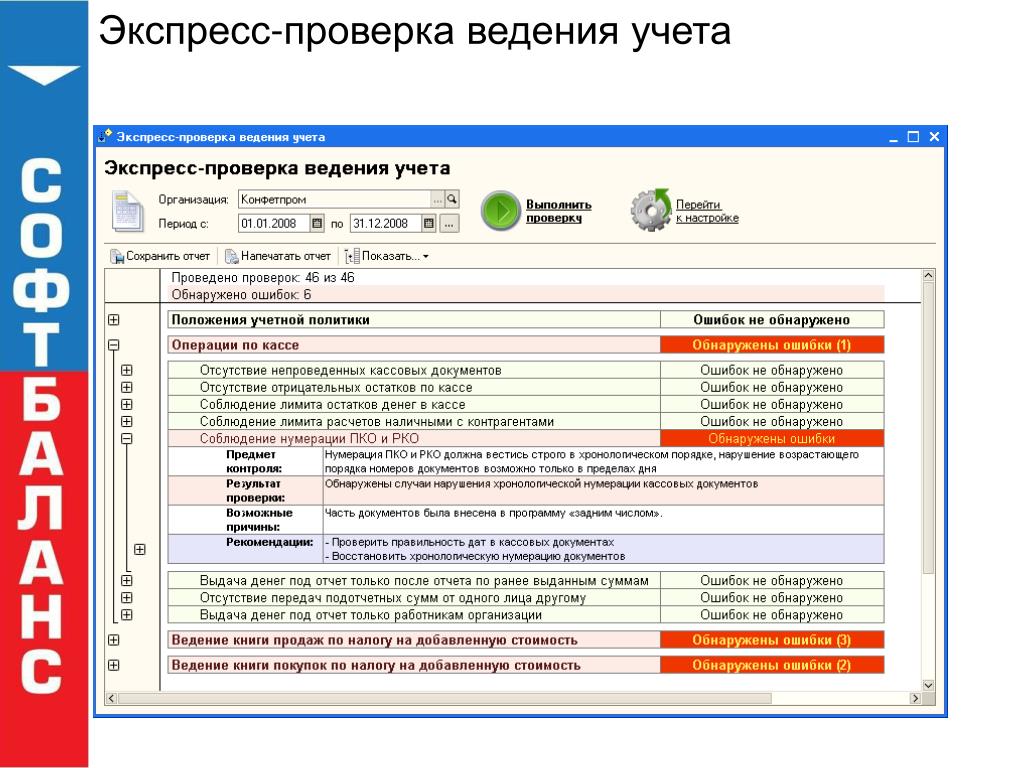
Task: Open the organization selection ellipsis button
Action: 438,199
